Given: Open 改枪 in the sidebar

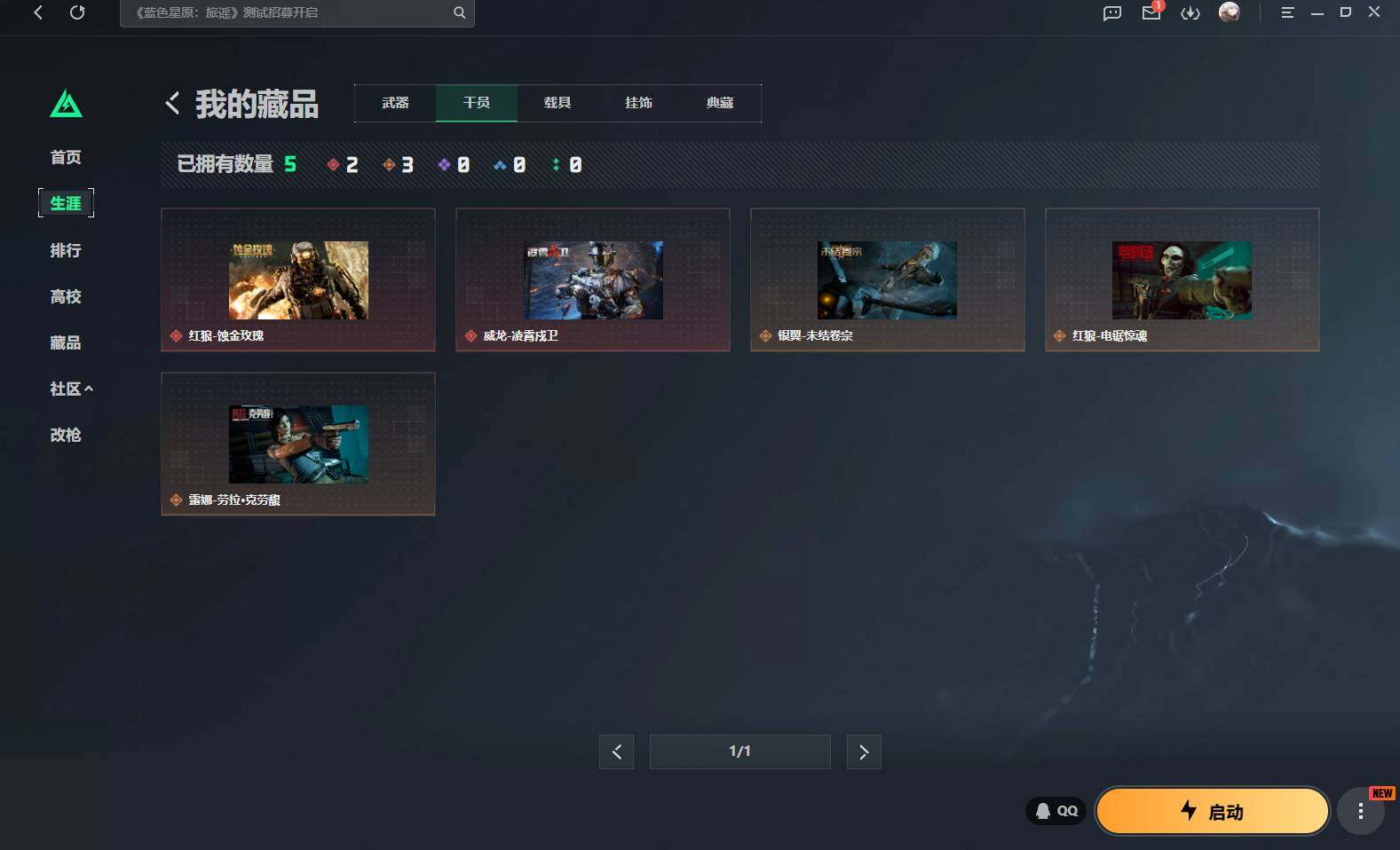Looking at the screenshot, I should (66, 435).
